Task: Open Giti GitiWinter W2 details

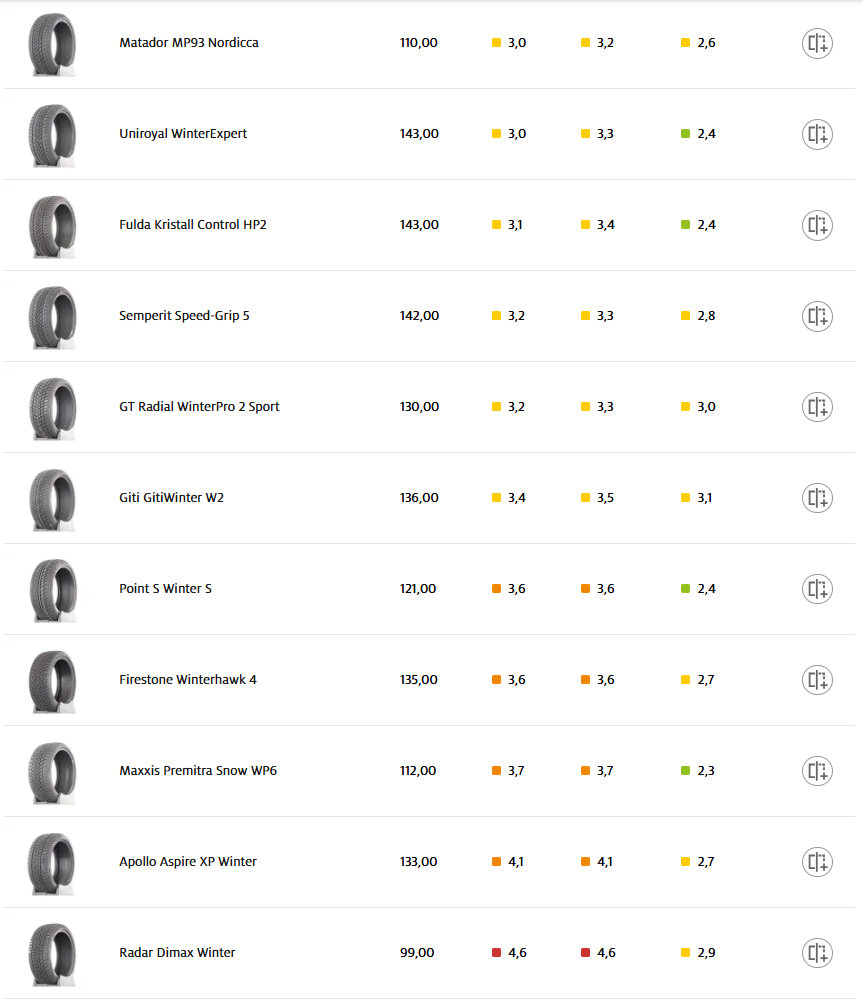Action: [171, 498]
